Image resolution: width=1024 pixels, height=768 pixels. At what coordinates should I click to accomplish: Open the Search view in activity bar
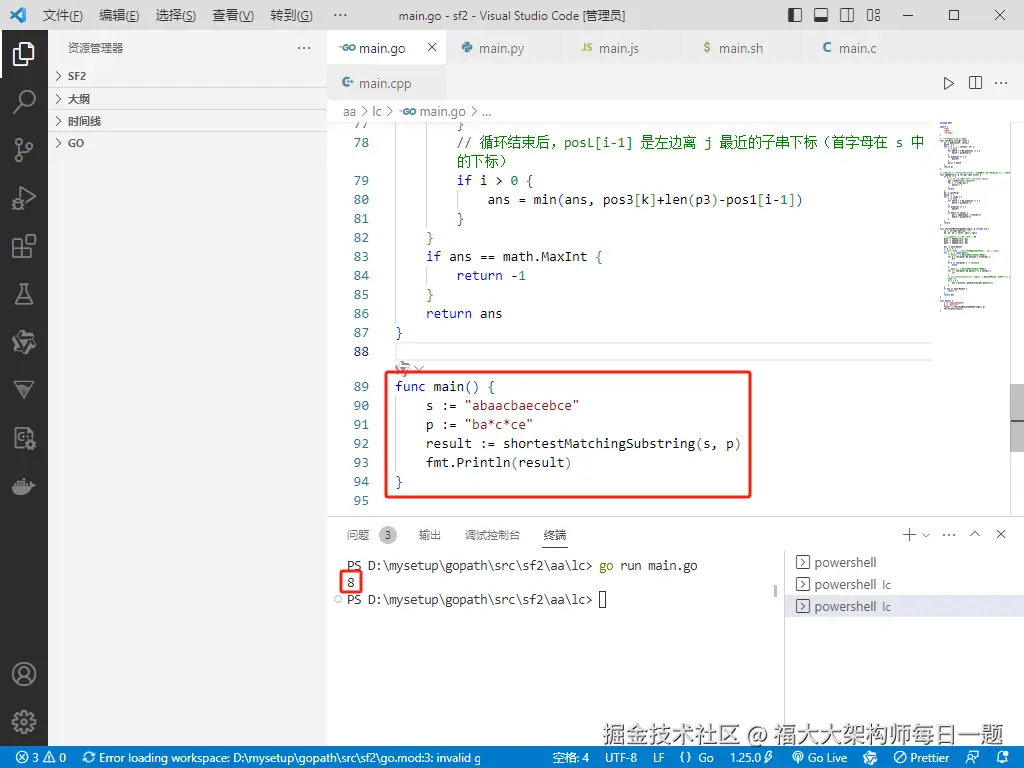(24, 102)
